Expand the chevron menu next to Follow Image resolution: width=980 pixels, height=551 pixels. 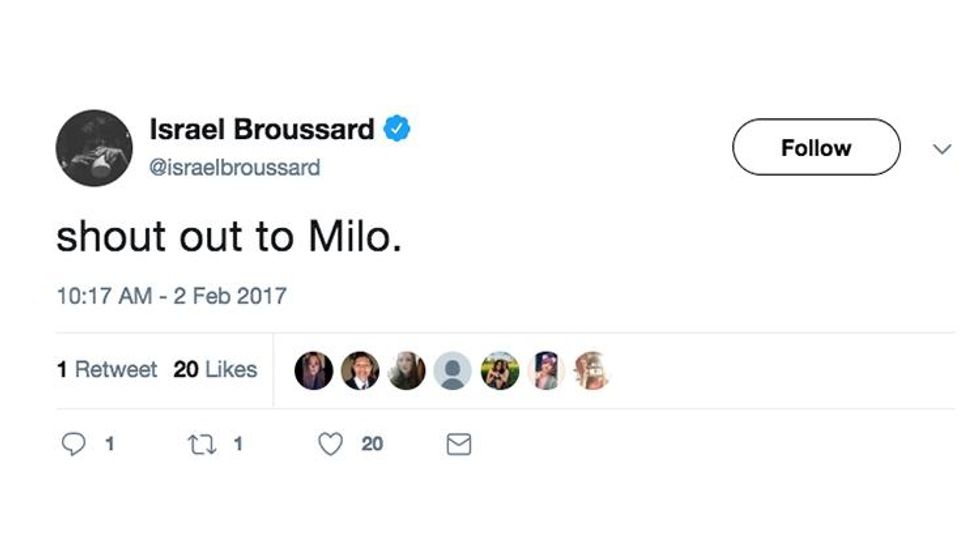(x=941, y=149)
